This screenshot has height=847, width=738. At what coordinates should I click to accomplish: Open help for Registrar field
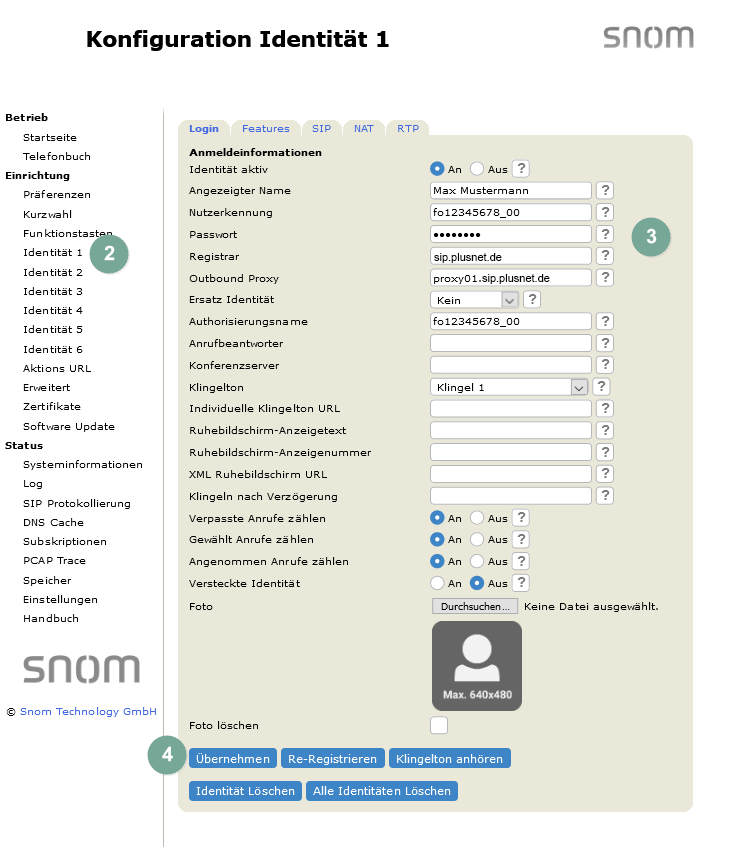(x=605, y=256)
